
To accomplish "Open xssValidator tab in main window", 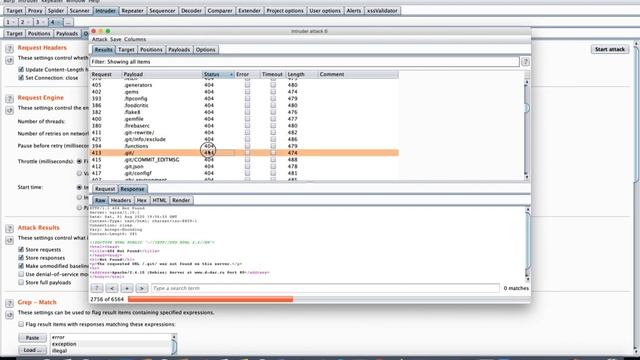I will pyautogui.click(x=382, y=11).
